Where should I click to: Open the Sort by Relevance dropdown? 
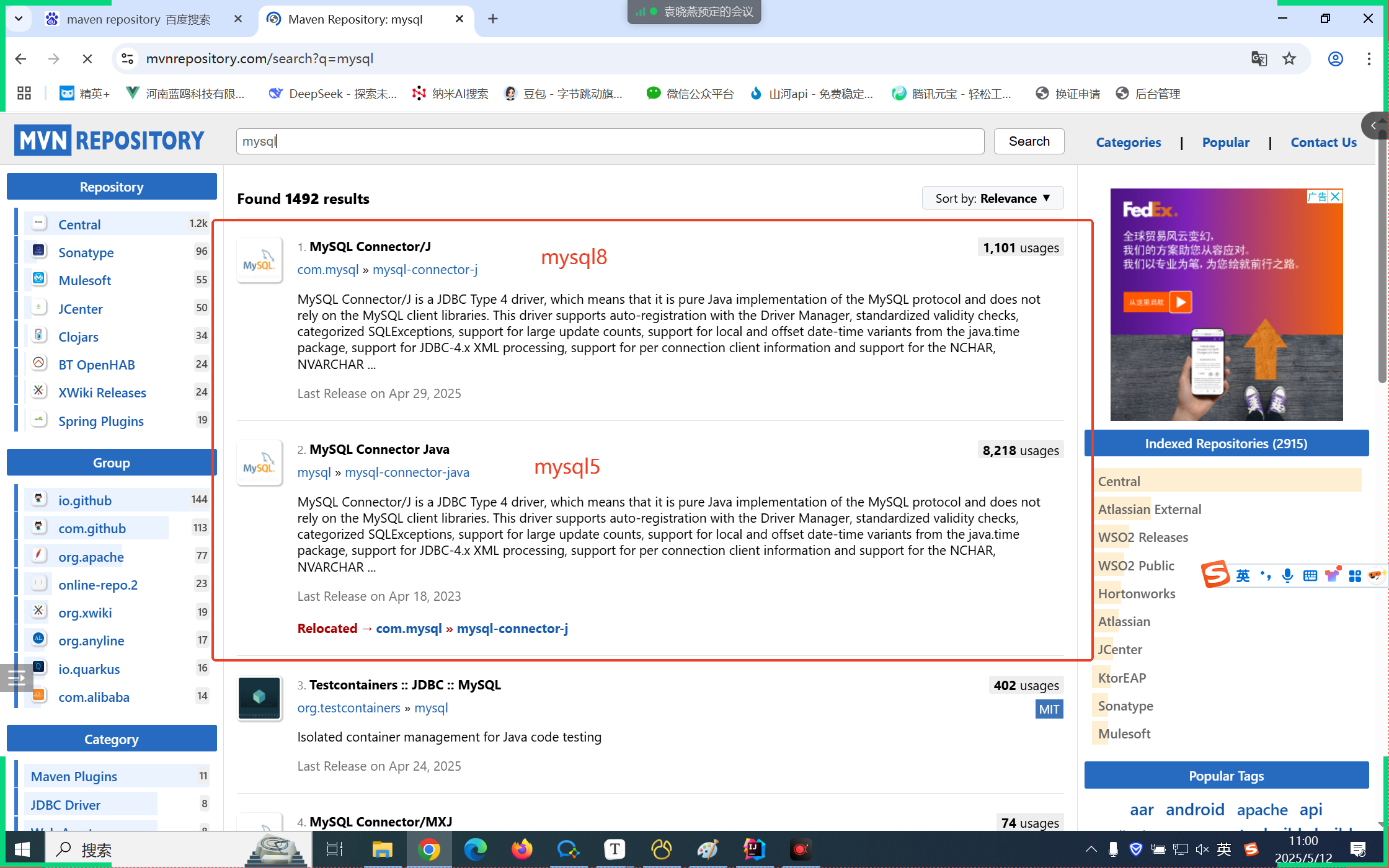pos(992,198)
